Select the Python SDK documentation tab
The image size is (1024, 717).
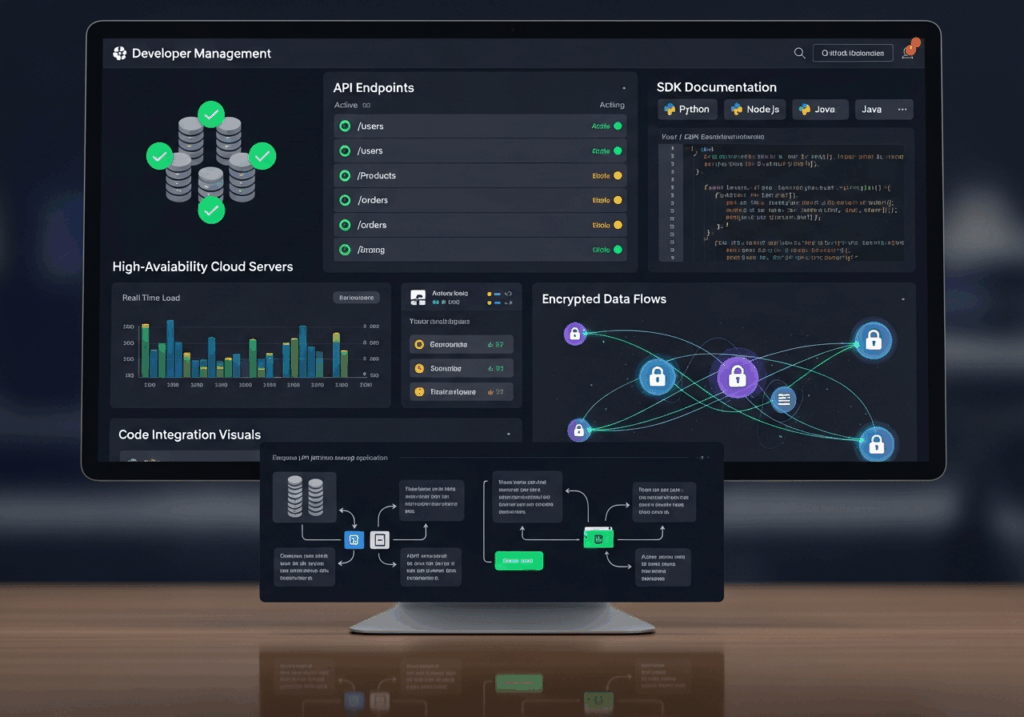point(687,109)
